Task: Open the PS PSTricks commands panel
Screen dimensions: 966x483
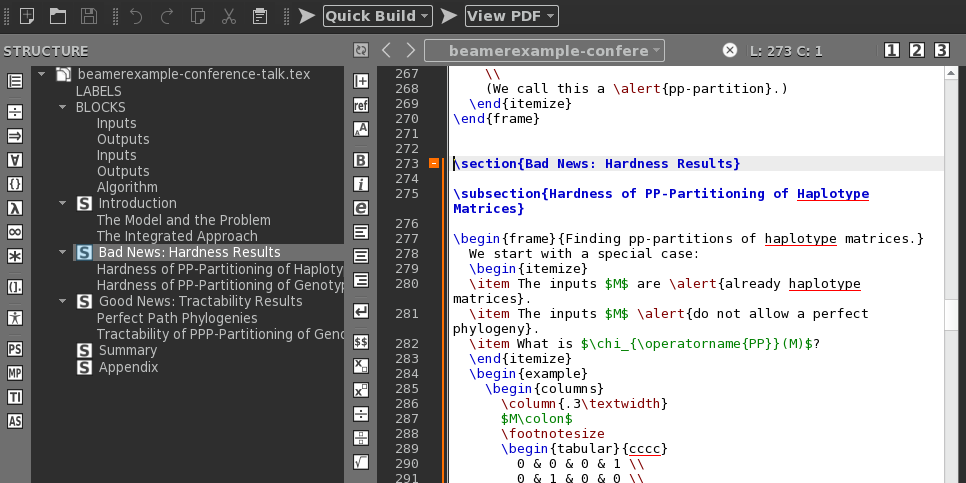Action: pyautogui.click(x=15, y=349)
